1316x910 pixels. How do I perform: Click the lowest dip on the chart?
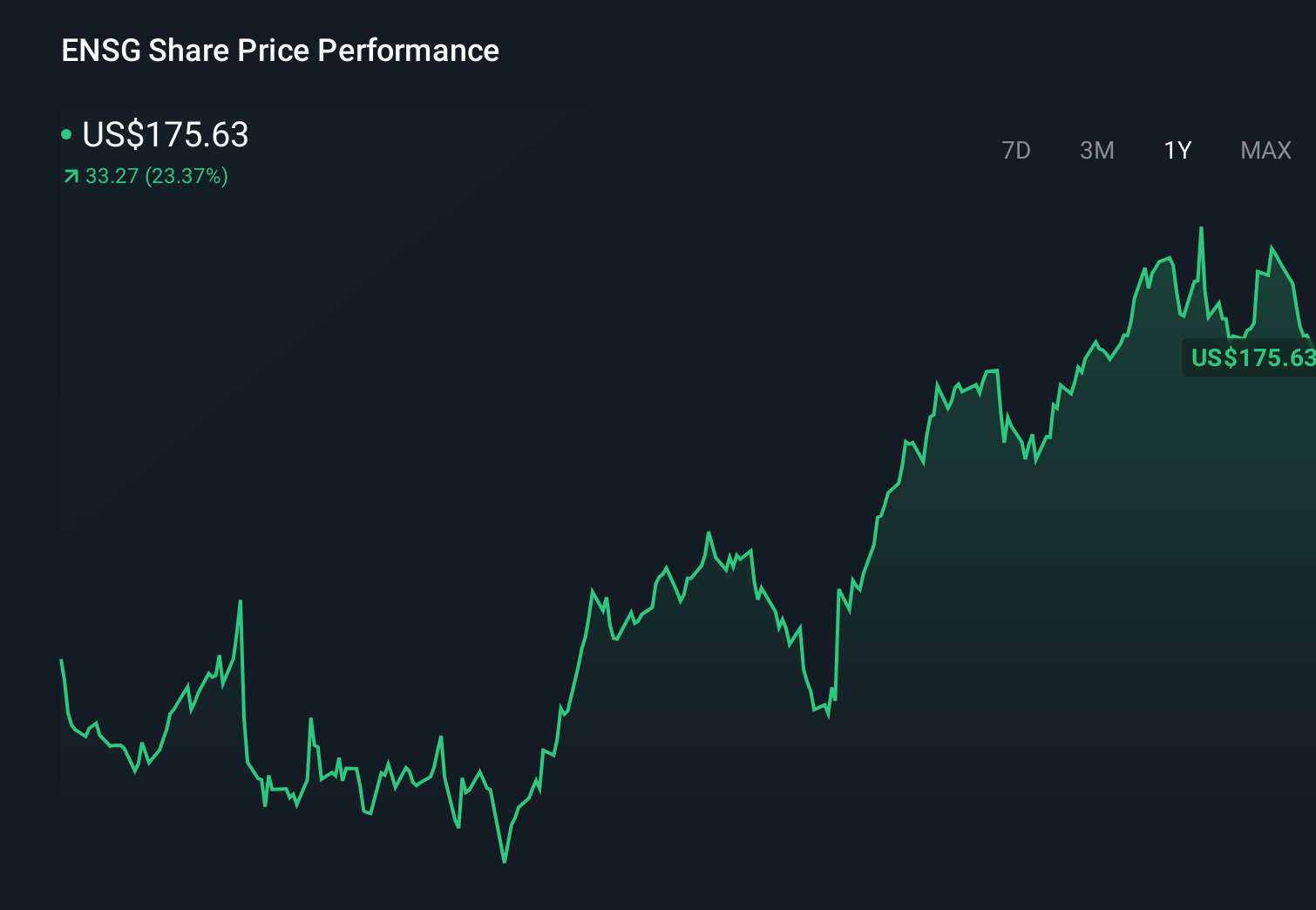click(505, 861)
